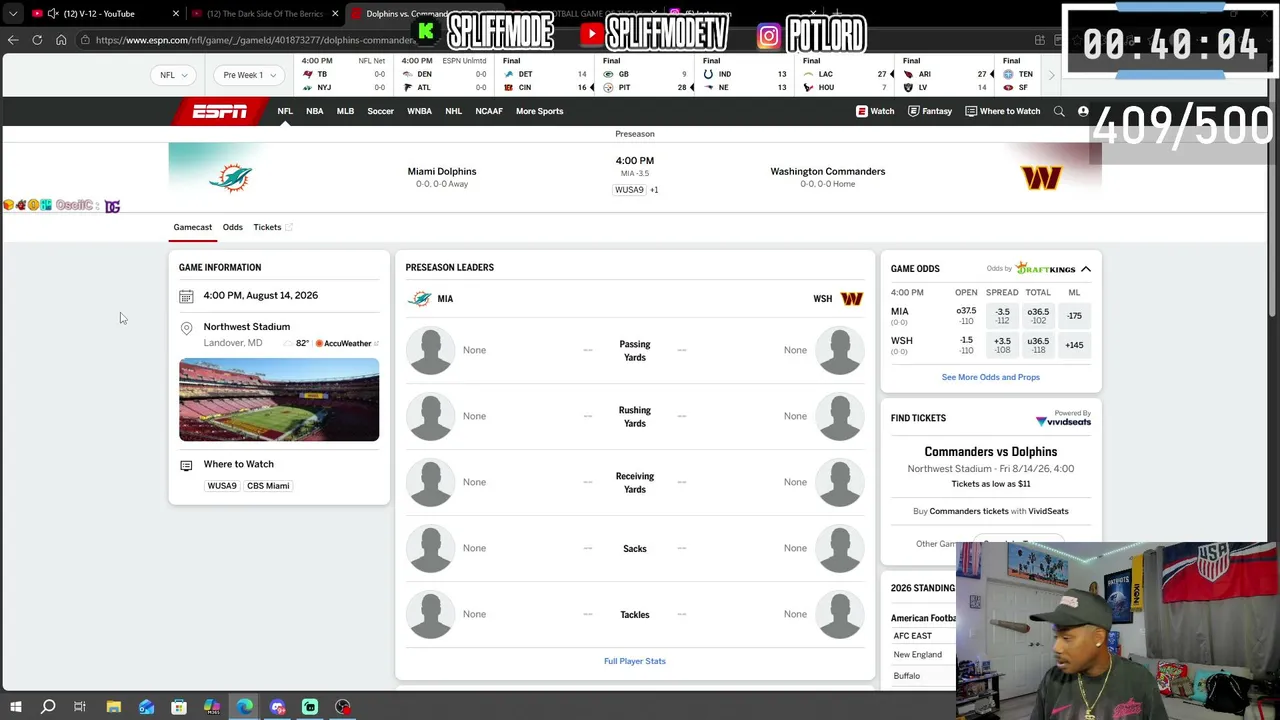
Task: Select WNBA in the ESPN navigation
Action: 419,111
